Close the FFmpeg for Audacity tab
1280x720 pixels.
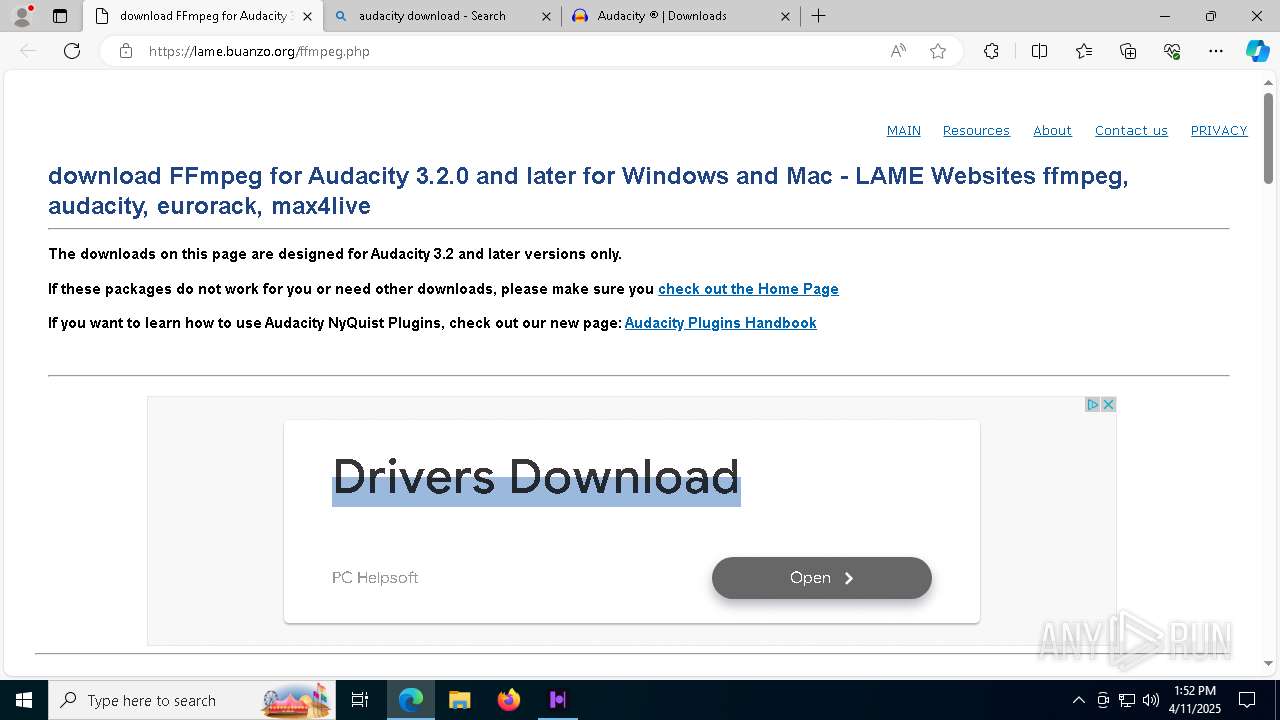pyautogui.click(x=307, y=16)
